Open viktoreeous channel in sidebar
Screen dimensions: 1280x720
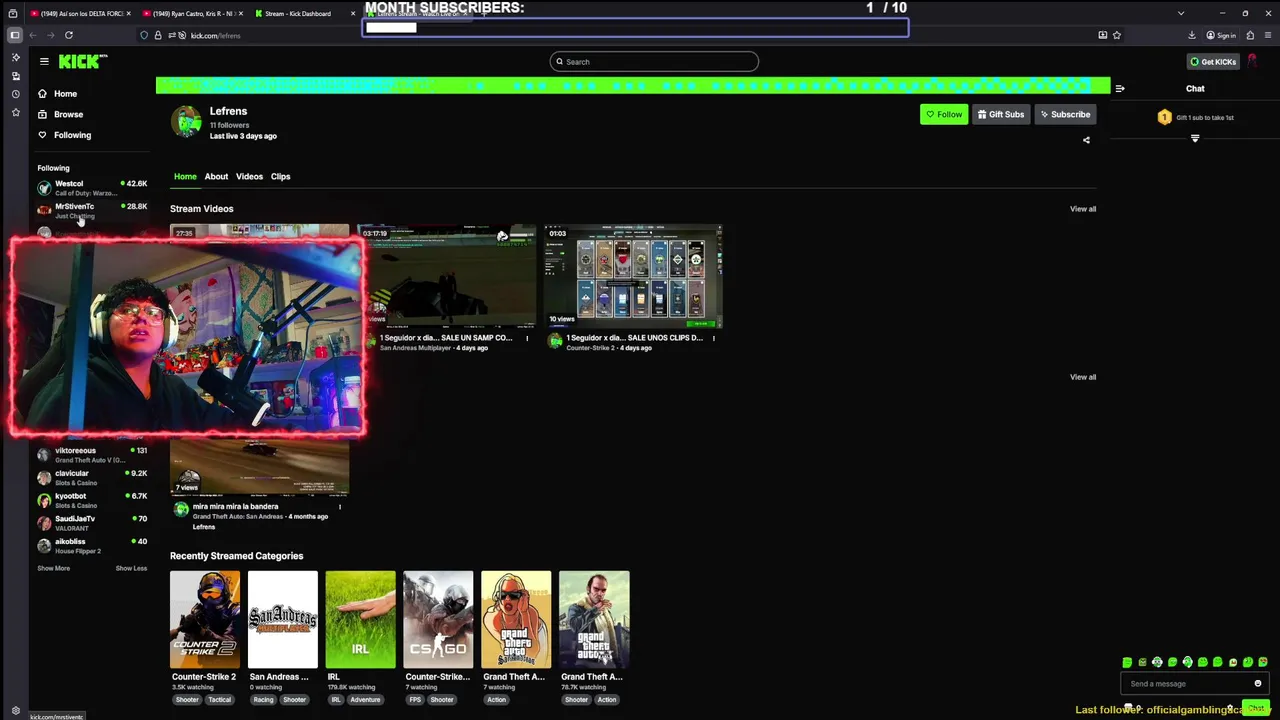coord(92,455)
